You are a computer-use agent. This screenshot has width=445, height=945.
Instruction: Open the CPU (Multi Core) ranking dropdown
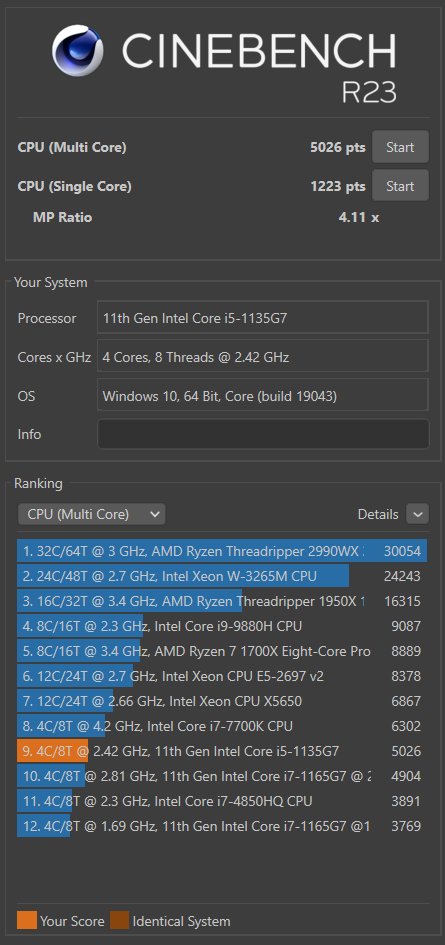[92, 514]
